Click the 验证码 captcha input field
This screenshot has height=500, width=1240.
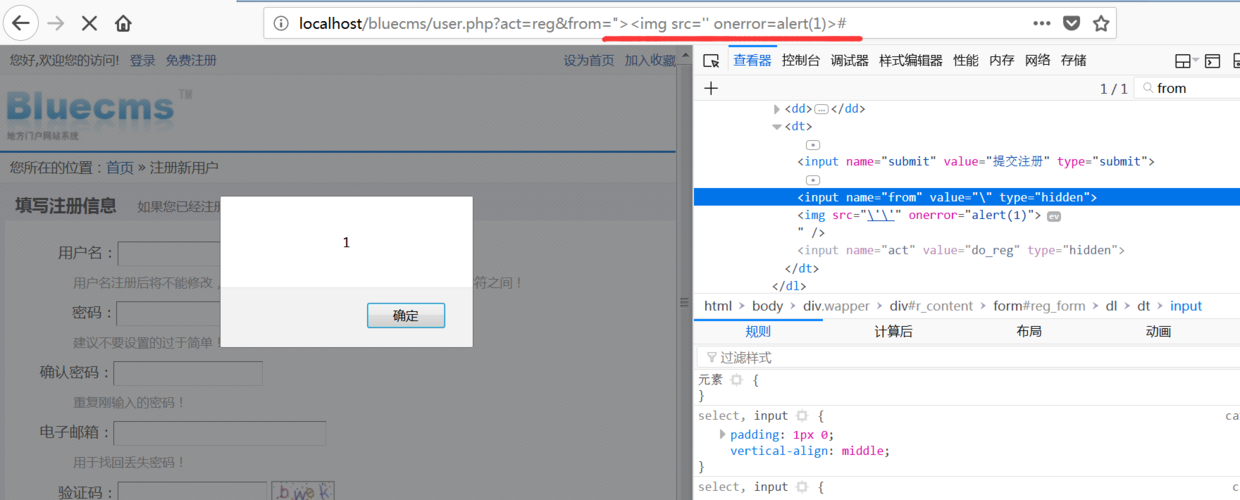click(x=192, y=491)
